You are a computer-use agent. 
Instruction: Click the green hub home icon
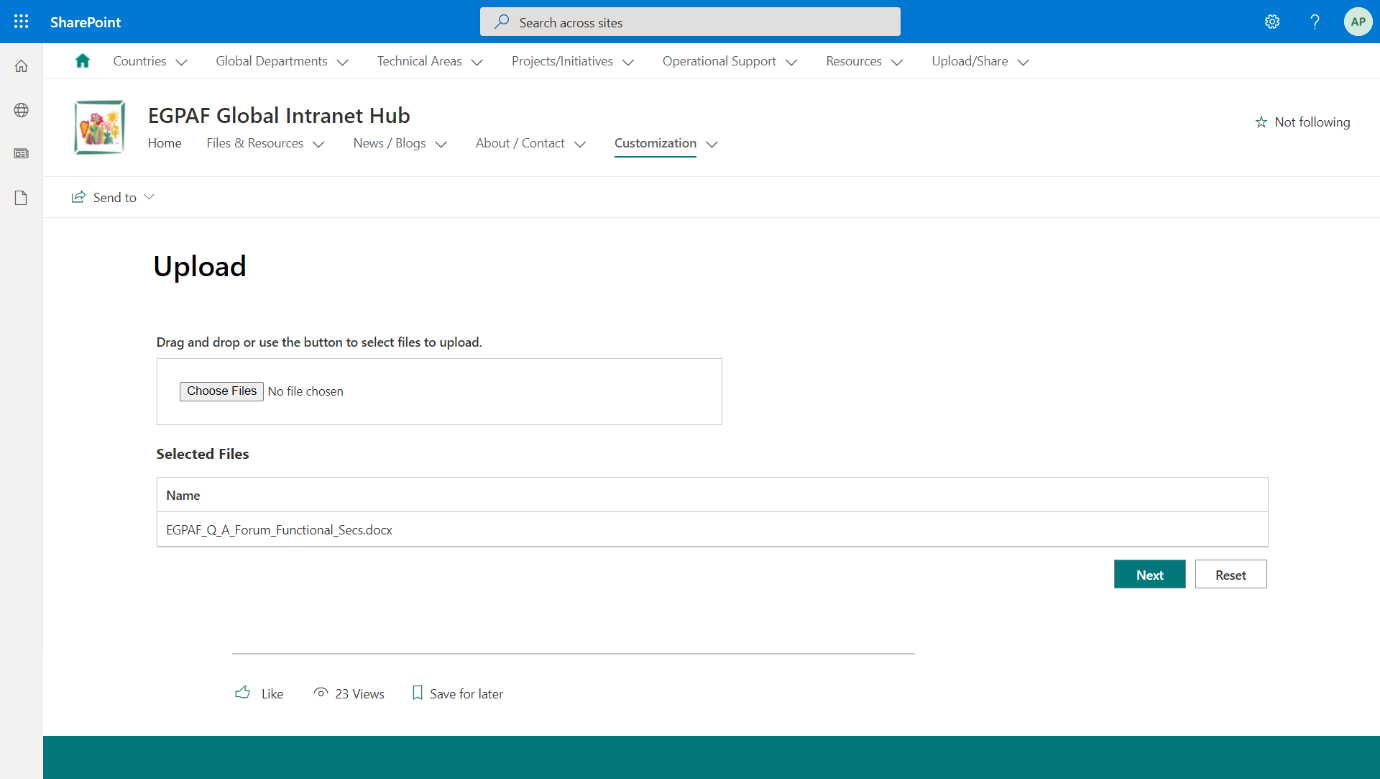(x=83, y=61)
